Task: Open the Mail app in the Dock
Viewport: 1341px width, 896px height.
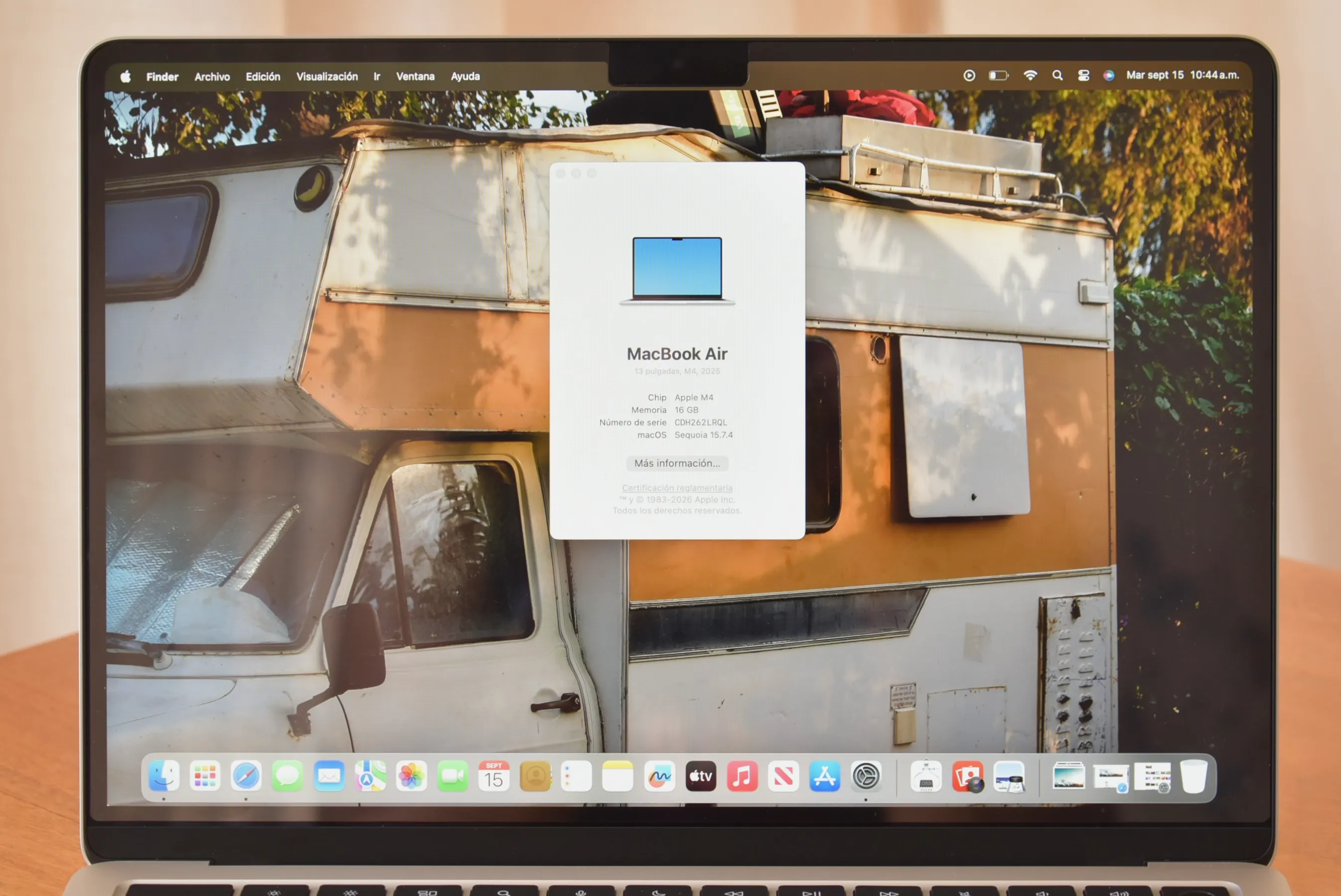Action: coord(329,776)
